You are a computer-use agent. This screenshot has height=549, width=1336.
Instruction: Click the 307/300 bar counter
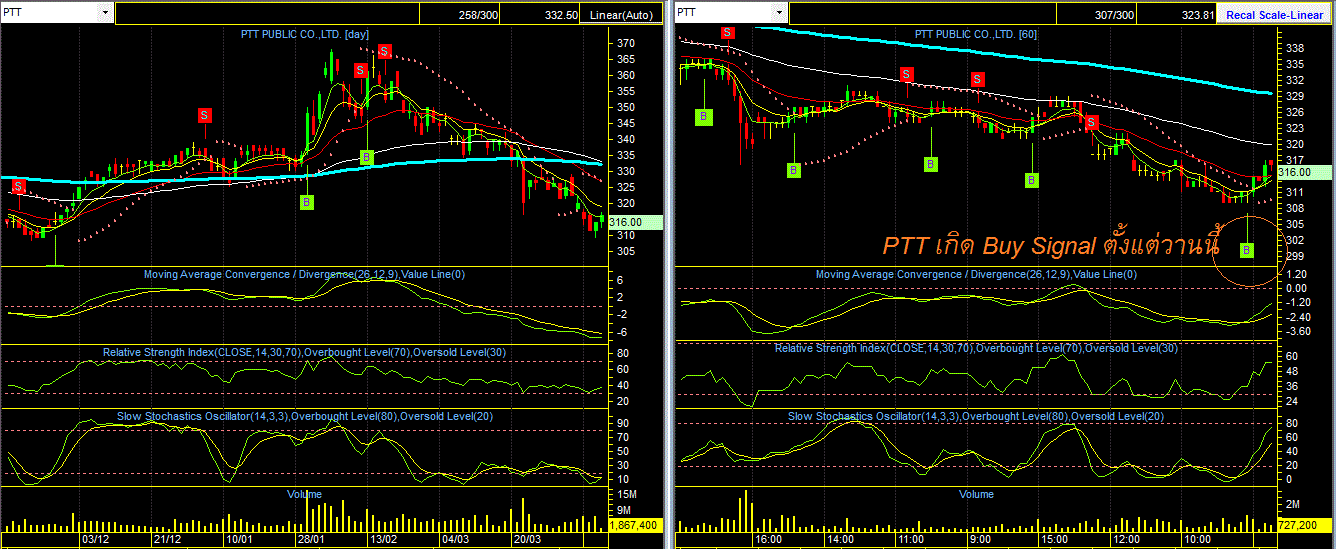pos(1114,15)
